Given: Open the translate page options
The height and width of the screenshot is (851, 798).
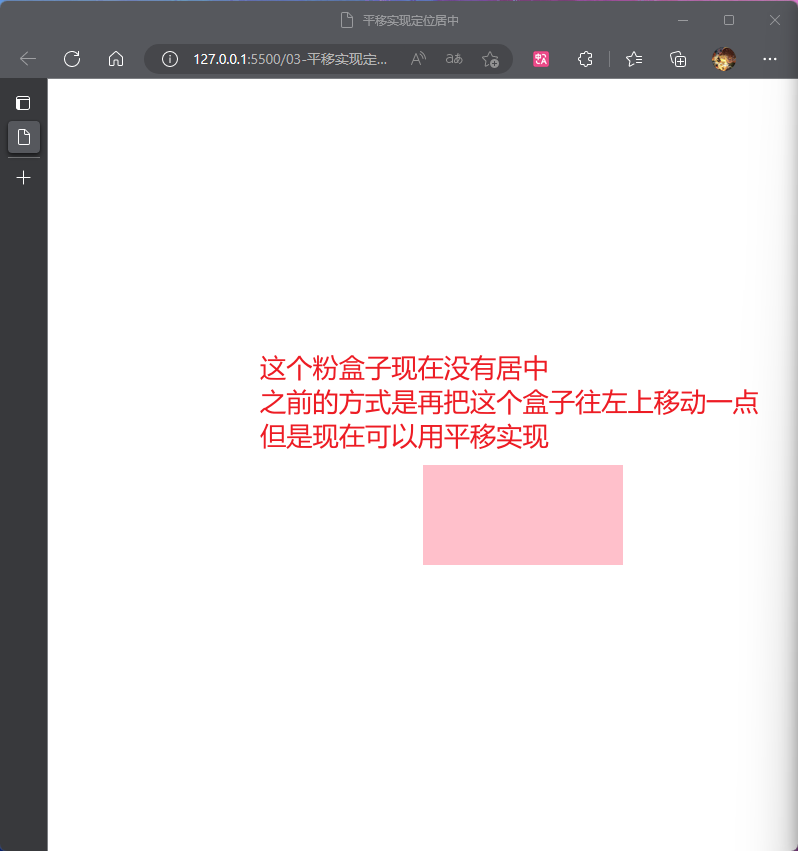Looking at the screenshot, I should (x=454, y=59).
